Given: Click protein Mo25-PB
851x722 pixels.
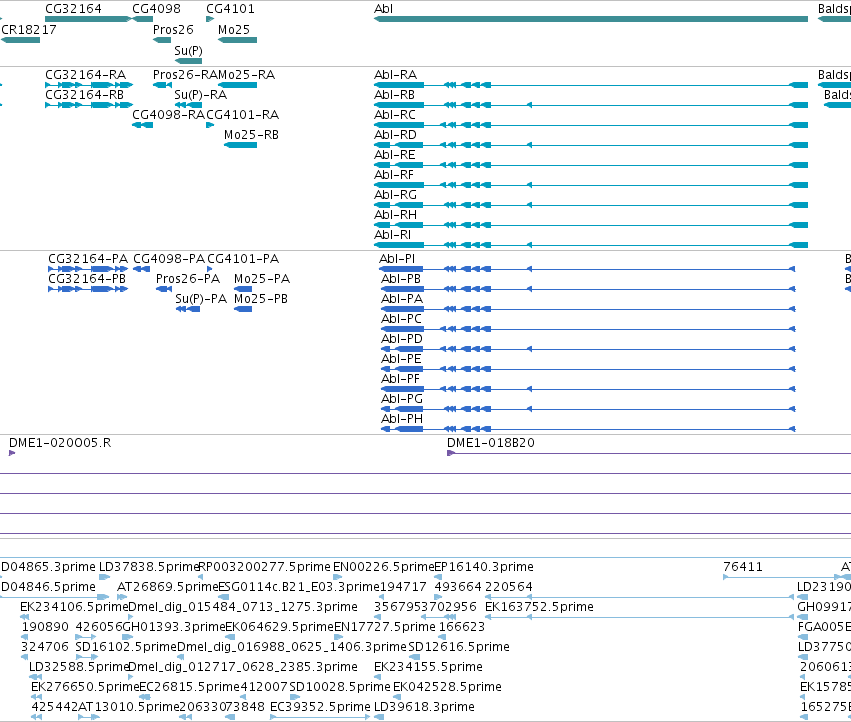Looking at the screenshot, I should tap(261, 299).
